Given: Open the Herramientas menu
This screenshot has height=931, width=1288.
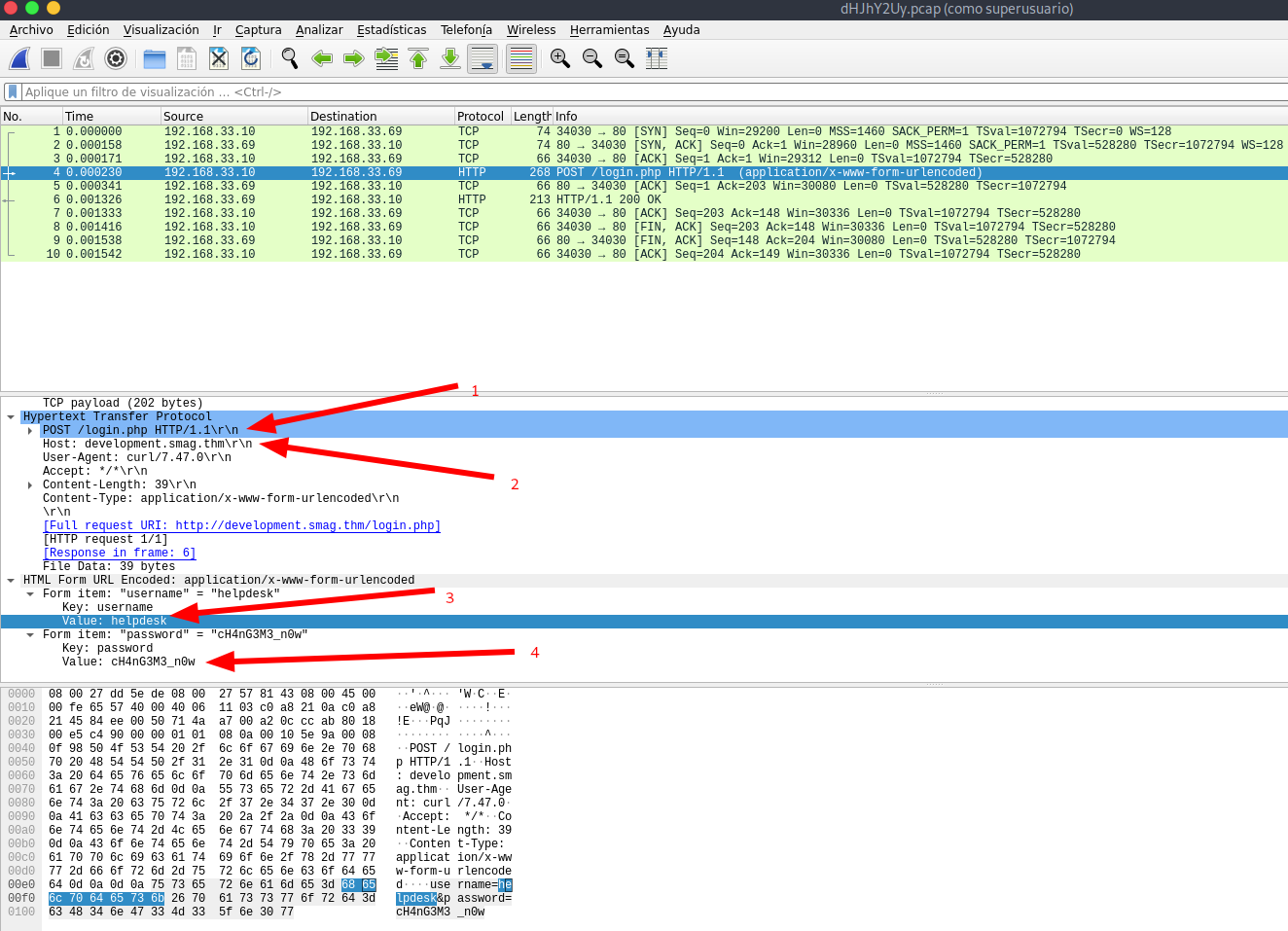Looking at the screenshot, I should pos(609,30).
